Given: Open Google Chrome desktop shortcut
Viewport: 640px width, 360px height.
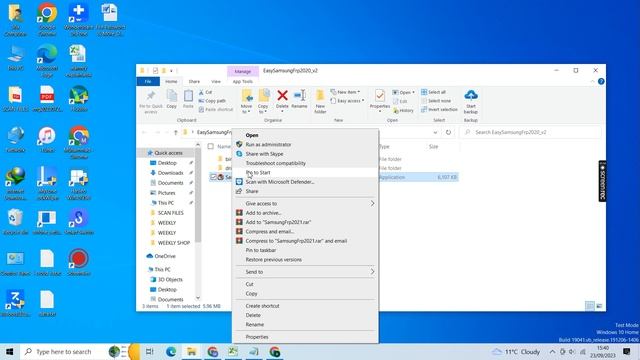Looking at the screenshot, I should pyautogui.click(x=47, y=19).
